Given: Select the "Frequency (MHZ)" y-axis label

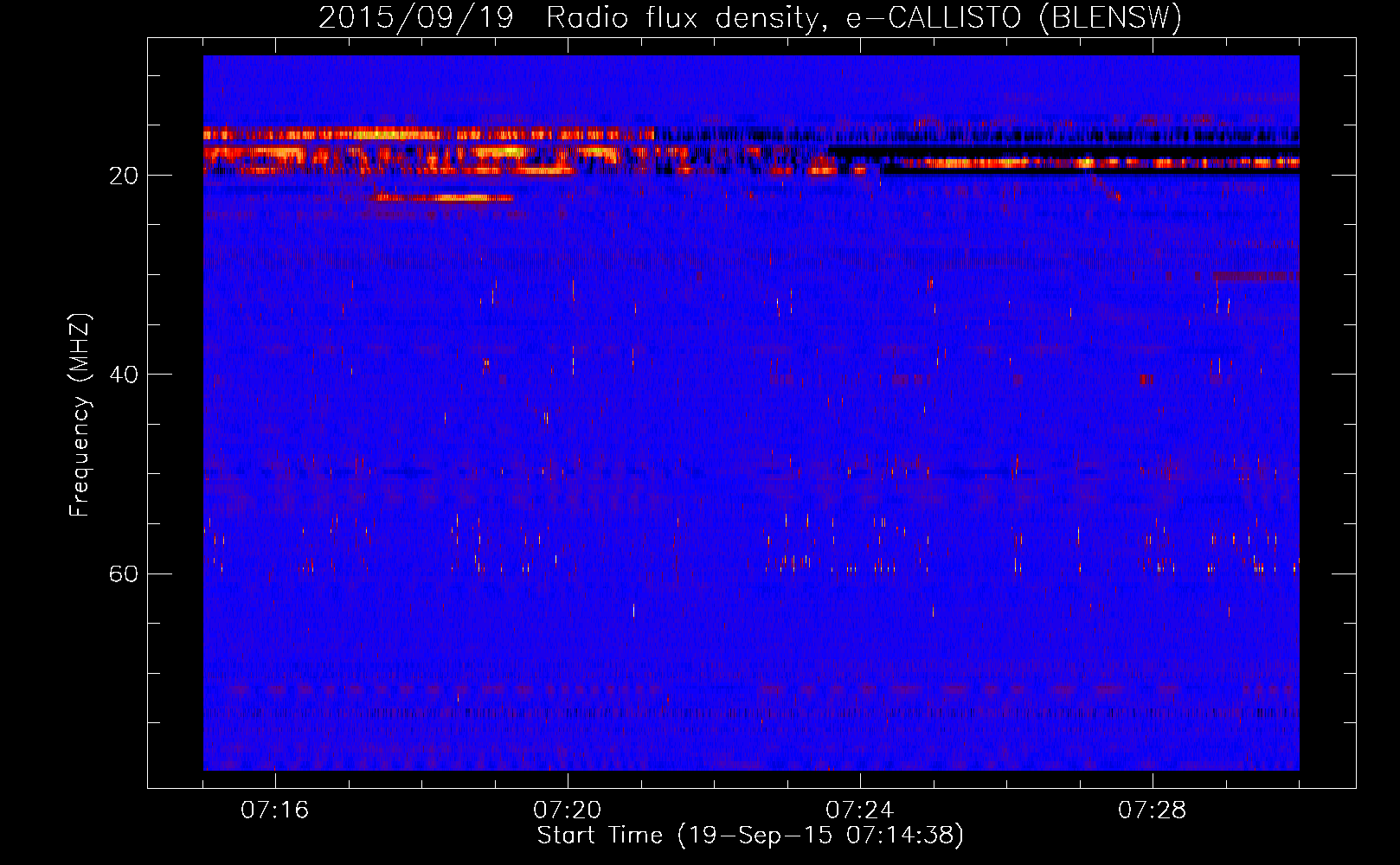Looking at the screenshot, I should pos(80,415).
